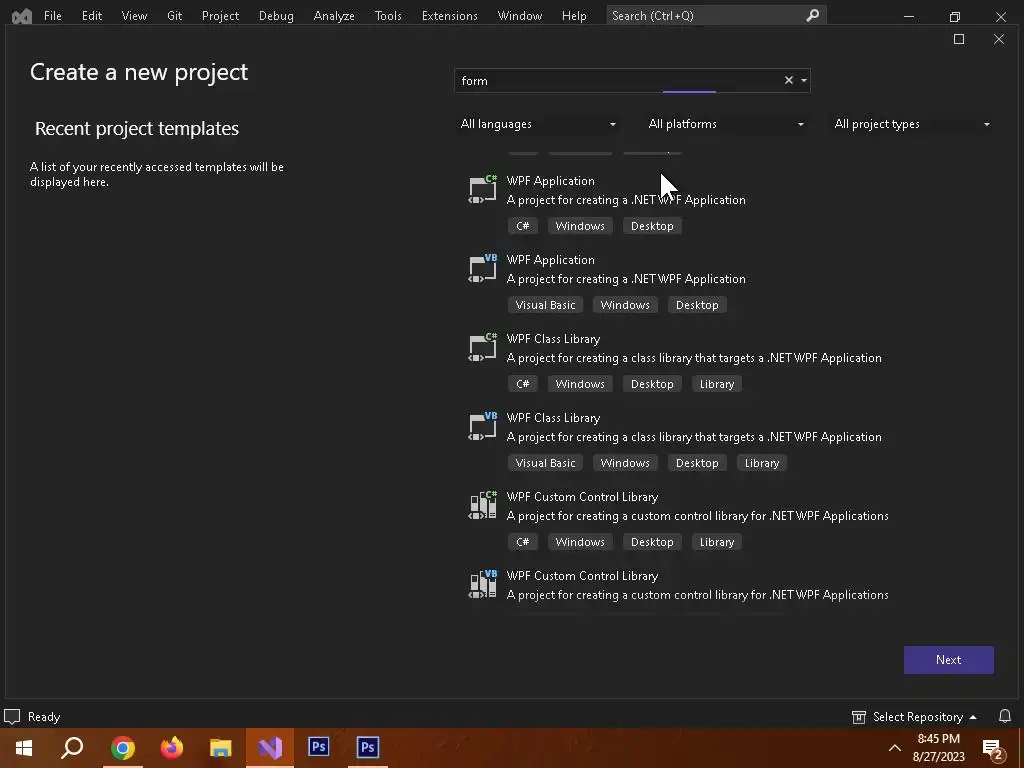Click the Library tag under C# WPF Class Library
1024x768 pixels.
pos(717,384)
